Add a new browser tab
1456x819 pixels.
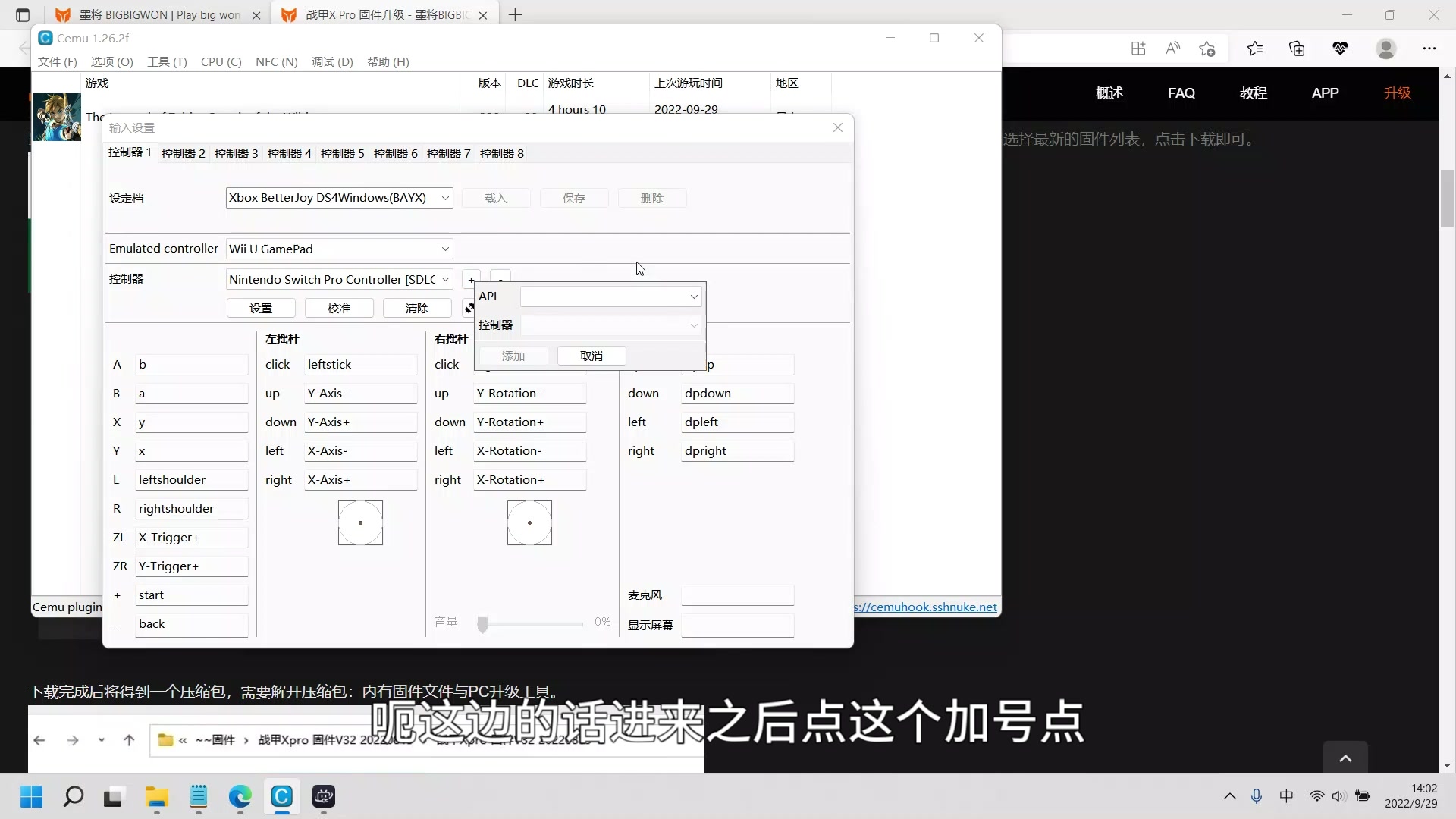click(x=515, y=14)
